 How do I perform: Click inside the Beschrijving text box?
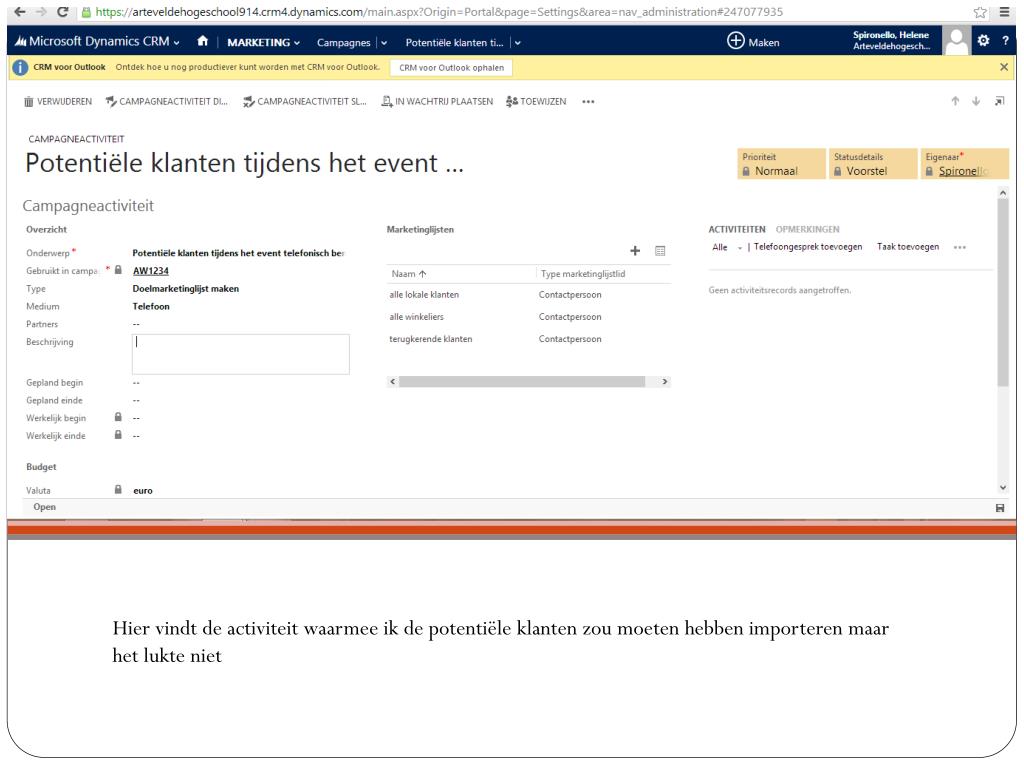[240, 354]
